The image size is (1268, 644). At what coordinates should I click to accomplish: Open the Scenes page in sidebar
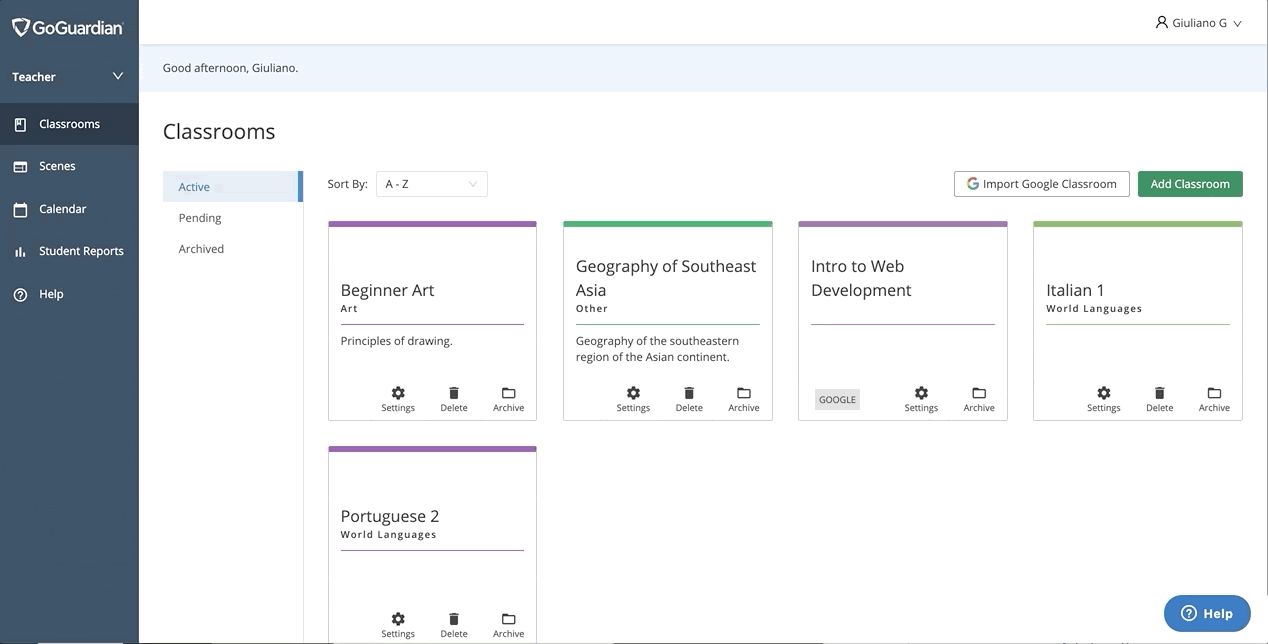coord(57,166)
